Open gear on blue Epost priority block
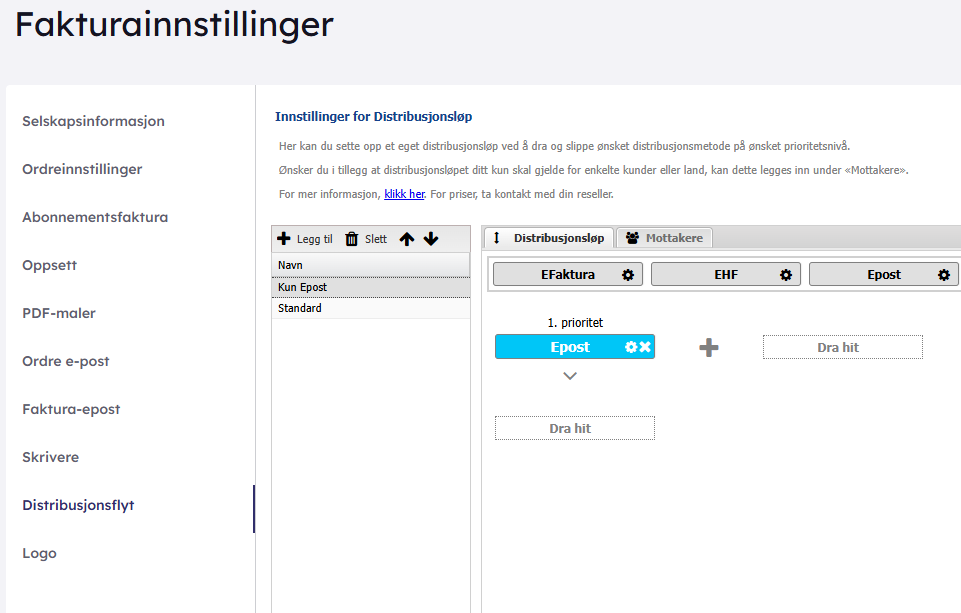This screenshot has height=613, width=961. [631, 347]
